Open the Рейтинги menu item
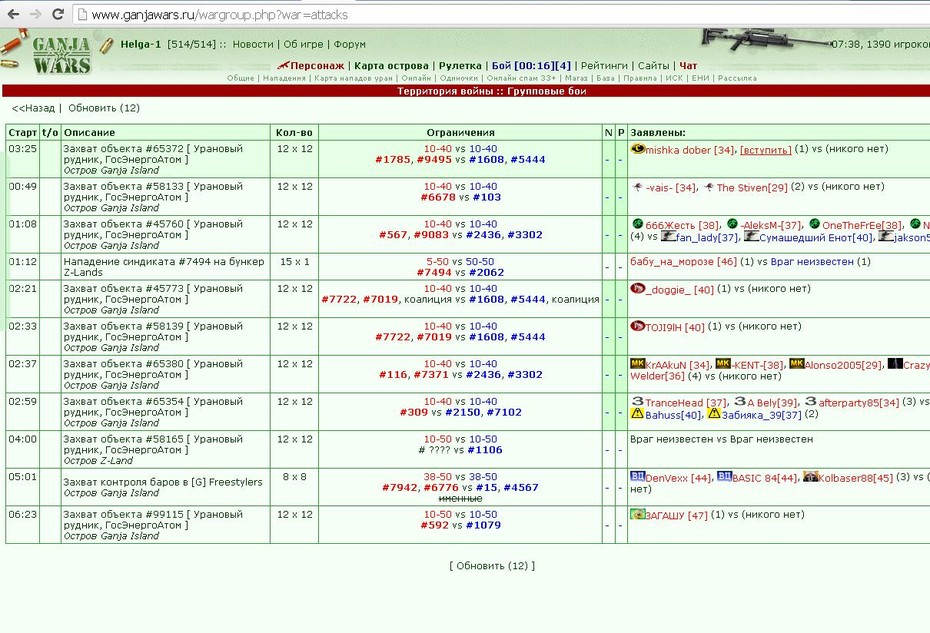The image size is (930, 633). click(604, 66)
